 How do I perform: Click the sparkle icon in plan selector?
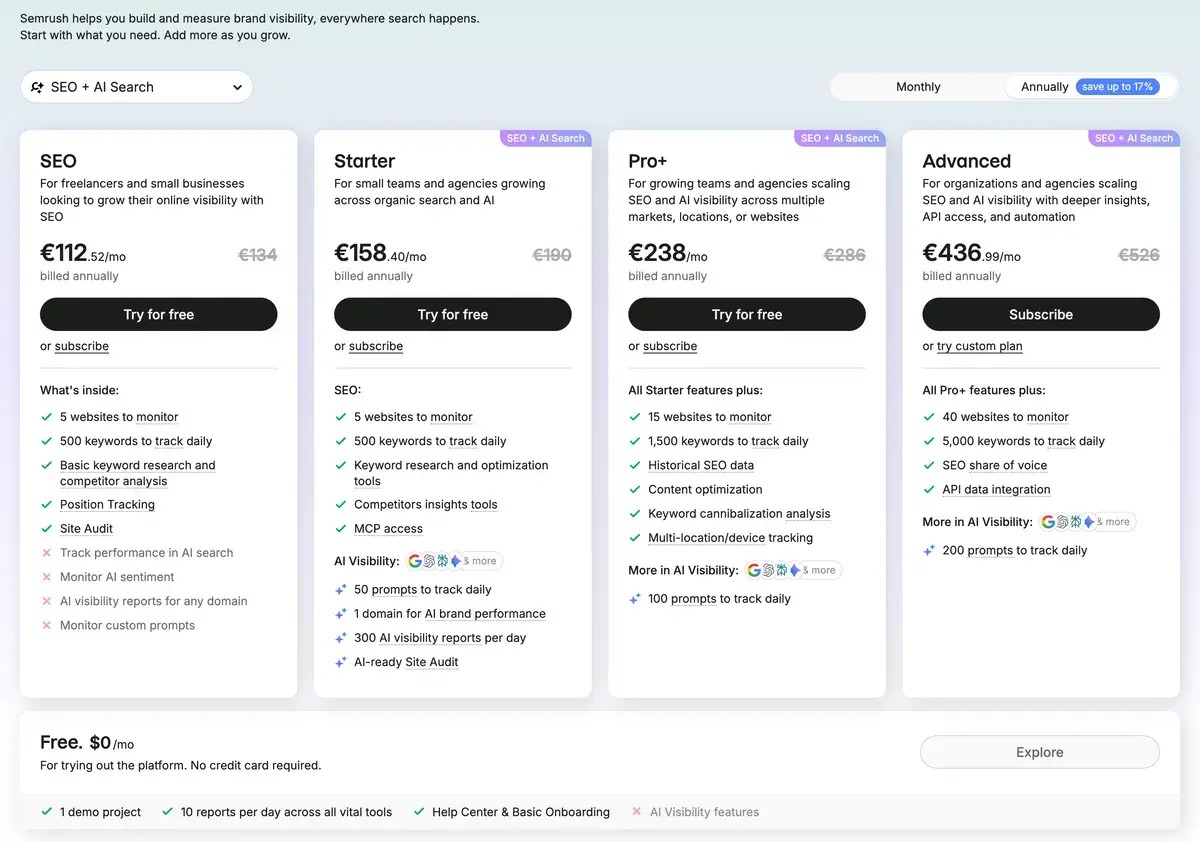coord(37,87)
